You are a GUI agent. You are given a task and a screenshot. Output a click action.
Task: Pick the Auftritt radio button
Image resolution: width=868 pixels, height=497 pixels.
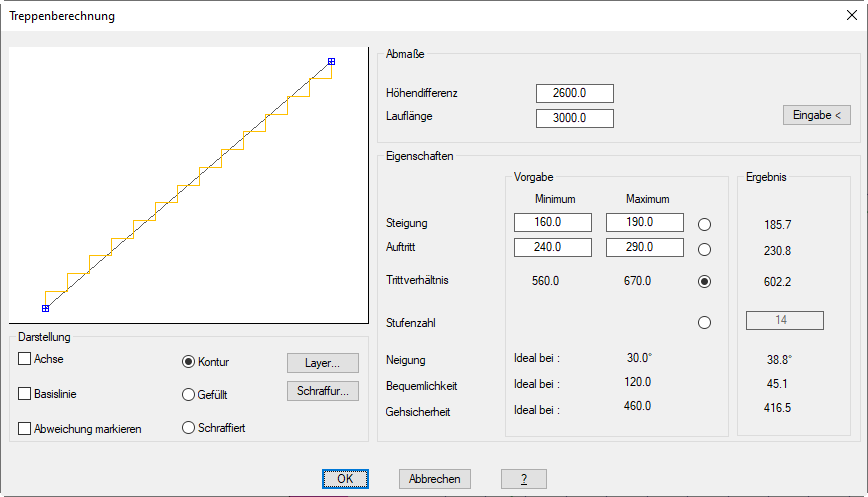click(x=705, y=249)
